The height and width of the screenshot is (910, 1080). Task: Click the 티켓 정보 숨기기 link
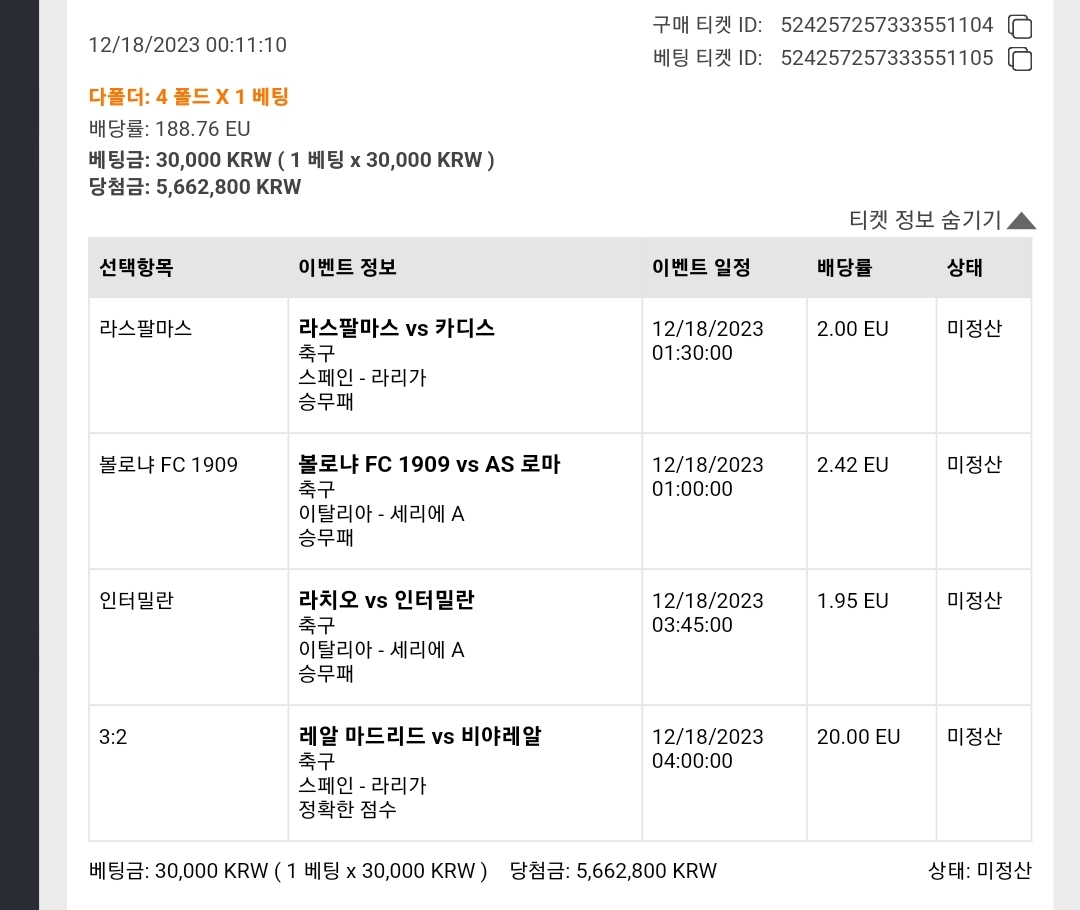pos(924,220)
